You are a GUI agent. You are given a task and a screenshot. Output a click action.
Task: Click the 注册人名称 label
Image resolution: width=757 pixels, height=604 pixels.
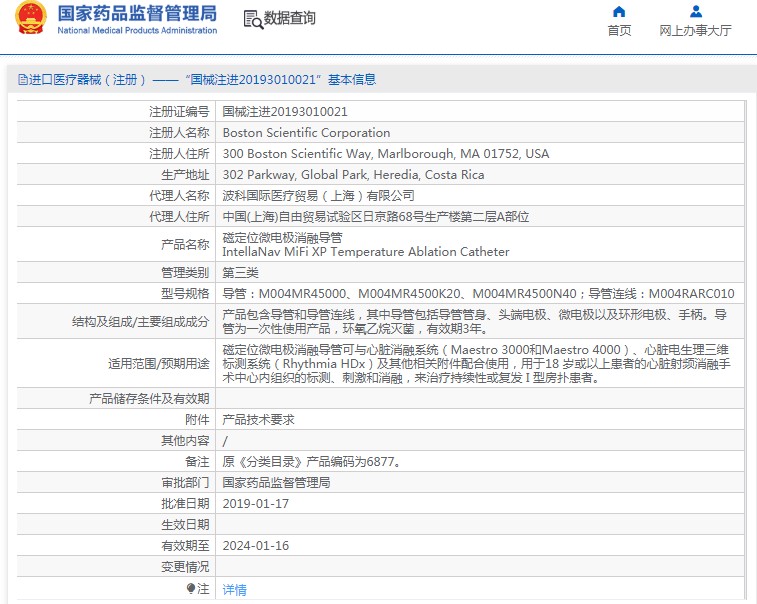[179, 133]
